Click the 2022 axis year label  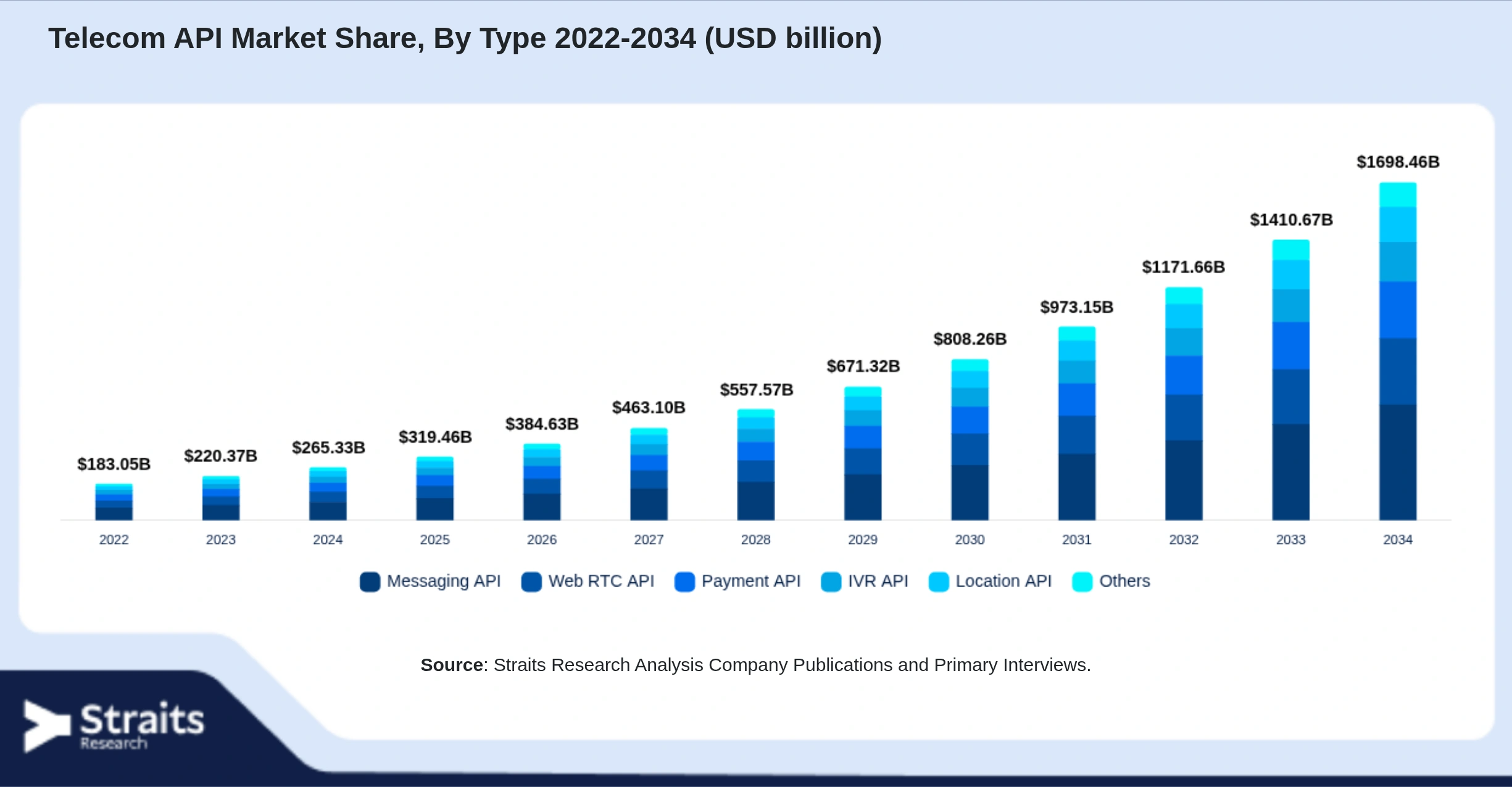click(114, 540)
